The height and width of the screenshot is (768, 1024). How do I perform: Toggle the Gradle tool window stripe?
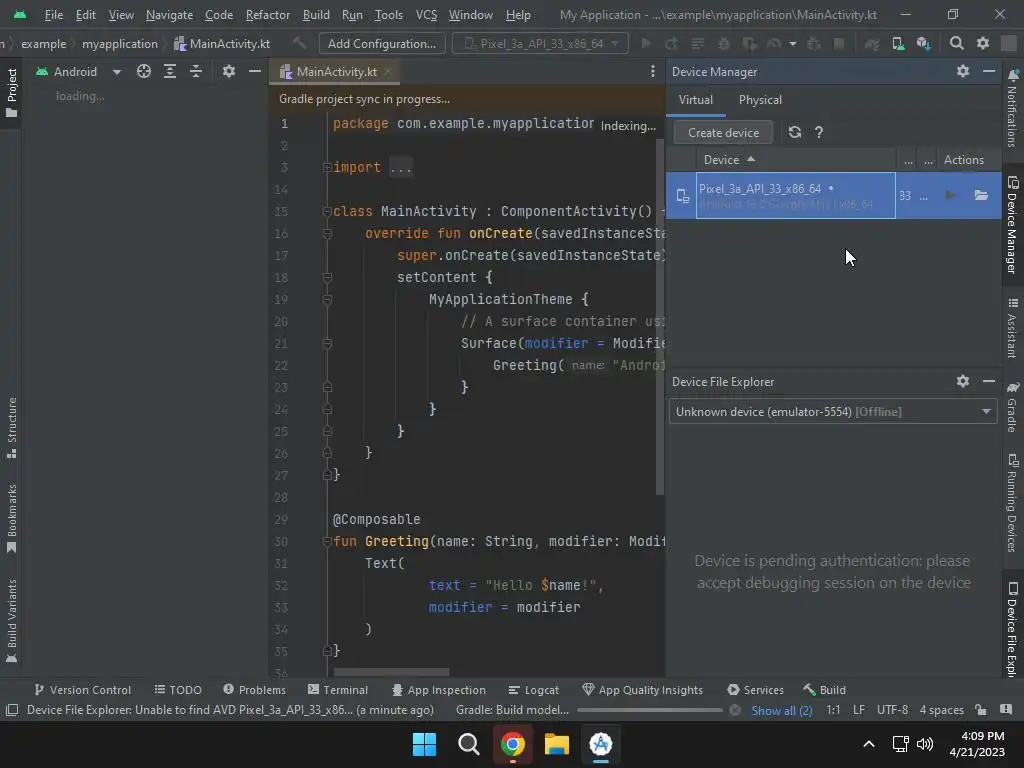click(x=1012, y=407)
